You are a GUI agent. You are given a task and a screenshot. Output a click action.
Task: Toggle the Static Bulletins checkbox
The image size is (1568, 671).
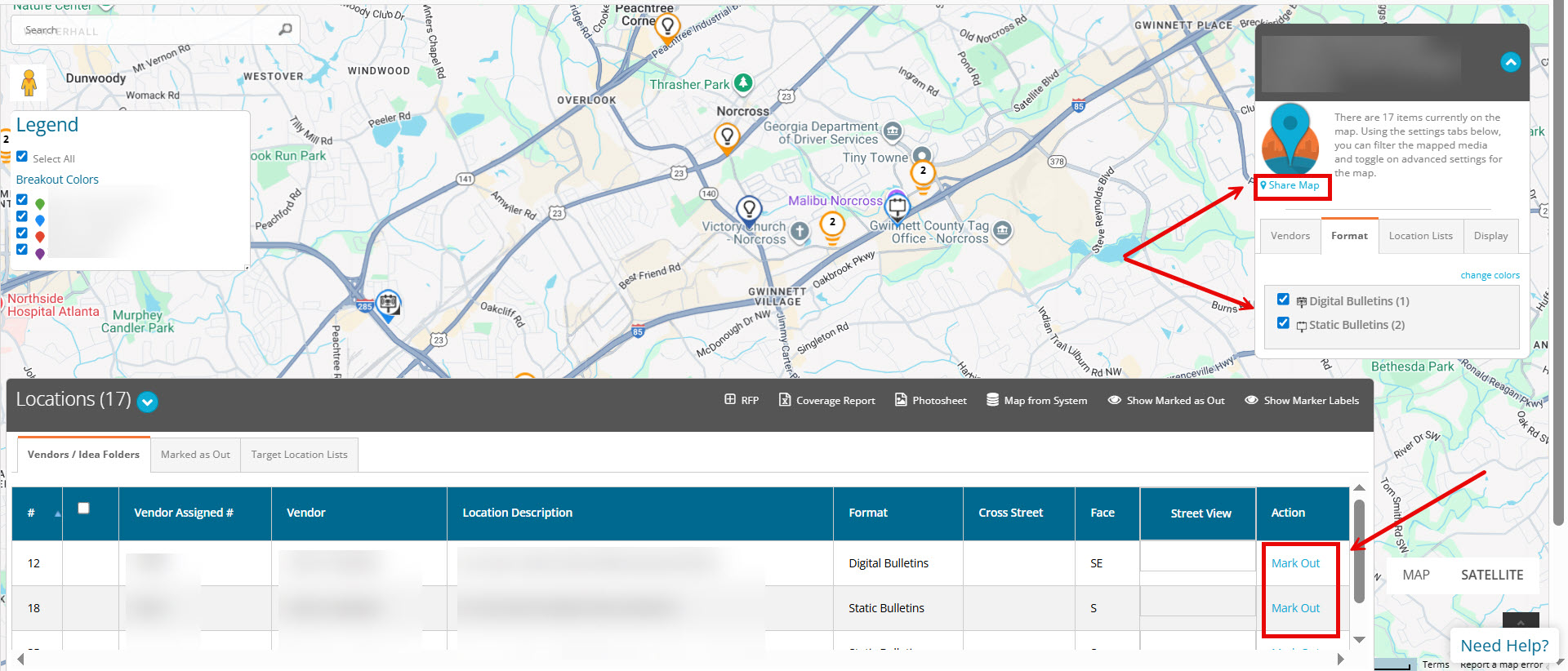tap(1283, 323)
